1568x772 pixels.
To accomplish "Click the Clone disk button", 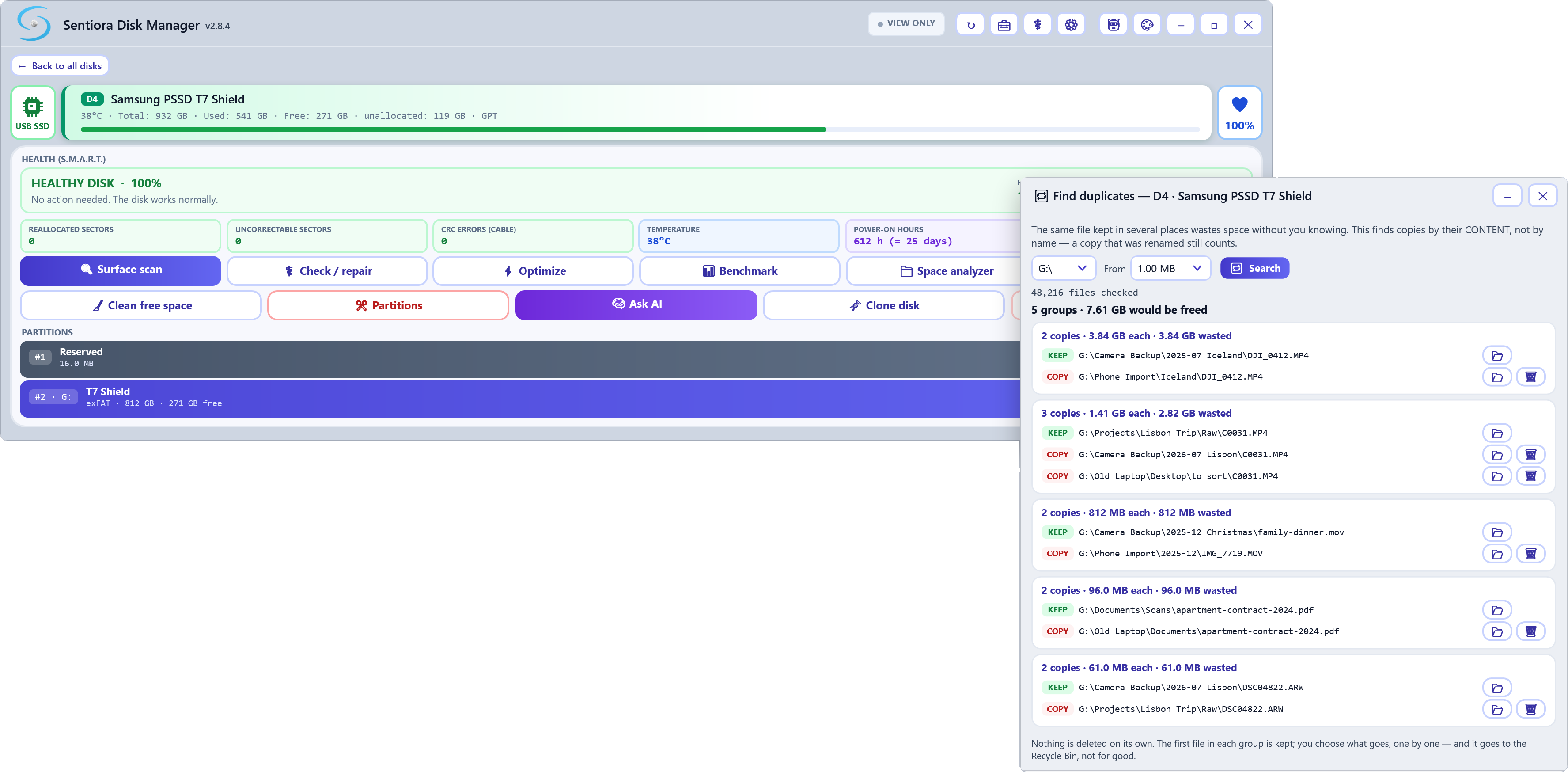I will 884,306.
